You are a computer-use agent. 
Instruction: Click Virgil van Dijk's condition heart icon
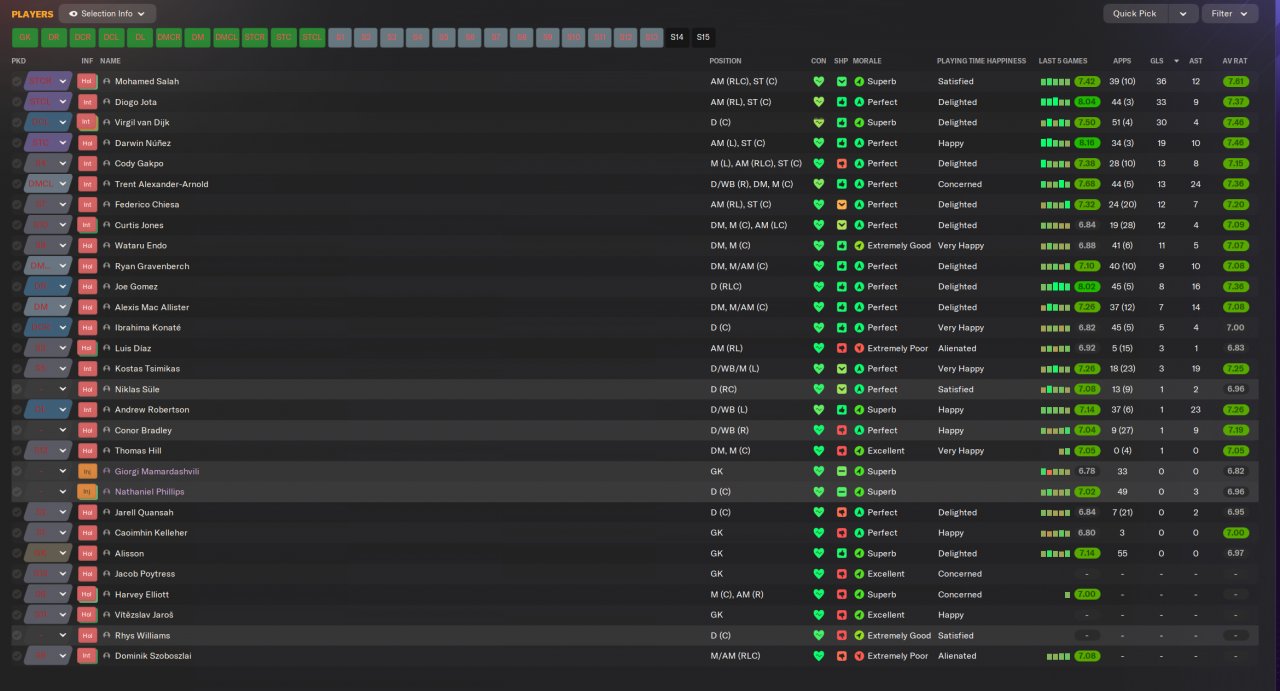coord(819,122)
